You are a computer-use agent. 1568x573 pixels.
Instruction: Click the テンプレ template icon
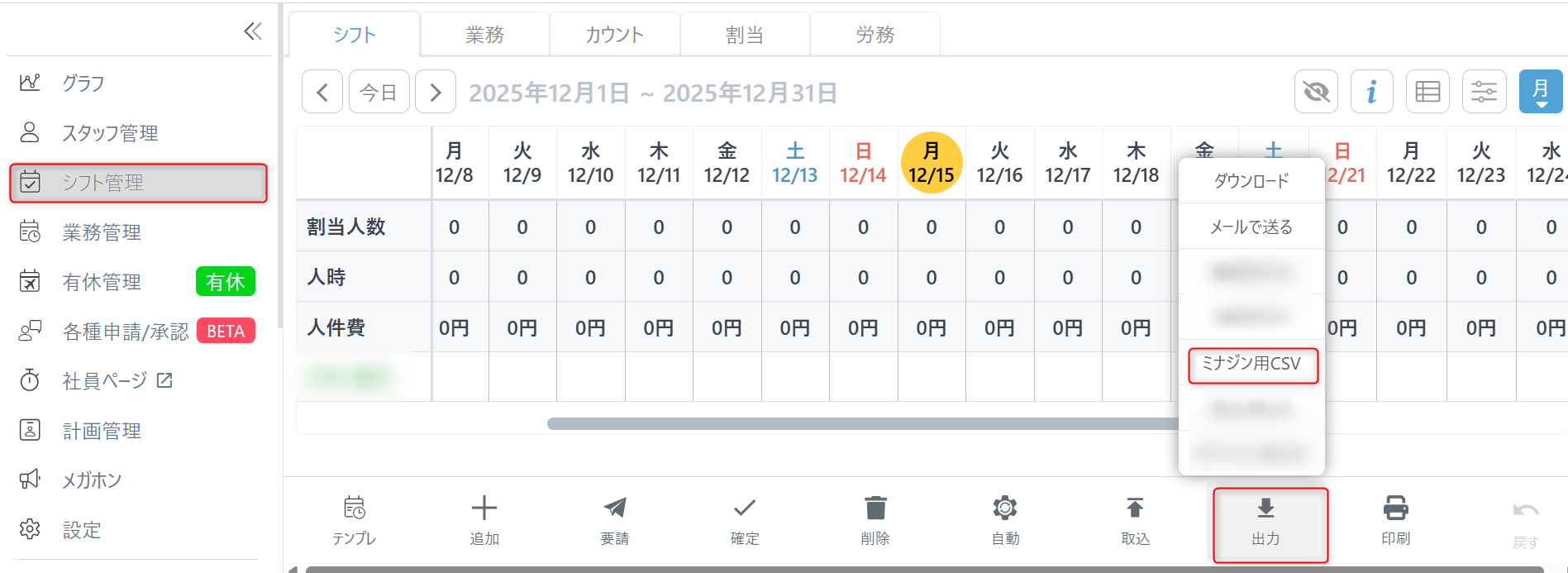354,508
